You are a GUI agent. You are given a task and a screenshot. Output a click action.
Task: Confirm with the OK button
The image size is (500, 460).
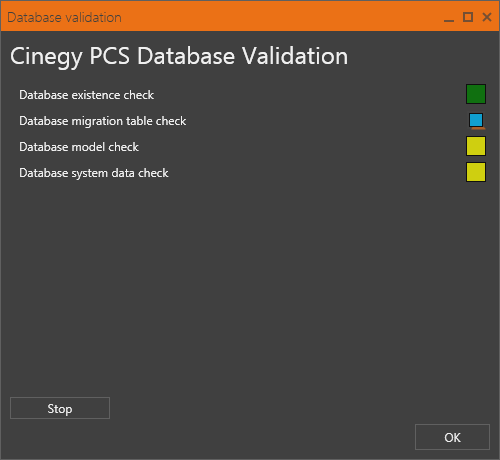[x=452, y=437]
